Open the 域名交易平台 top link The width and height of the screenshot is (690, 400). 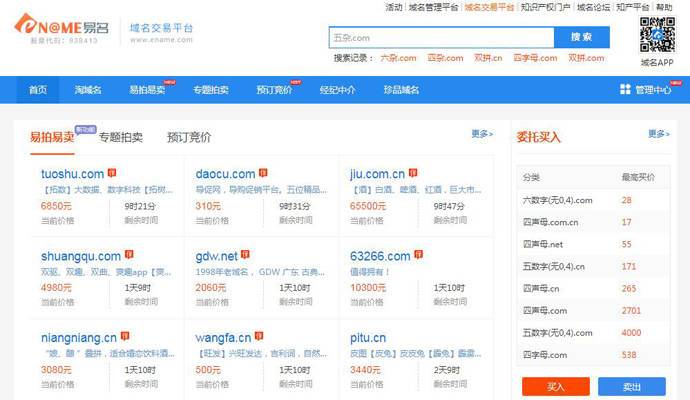click(489, 7)
